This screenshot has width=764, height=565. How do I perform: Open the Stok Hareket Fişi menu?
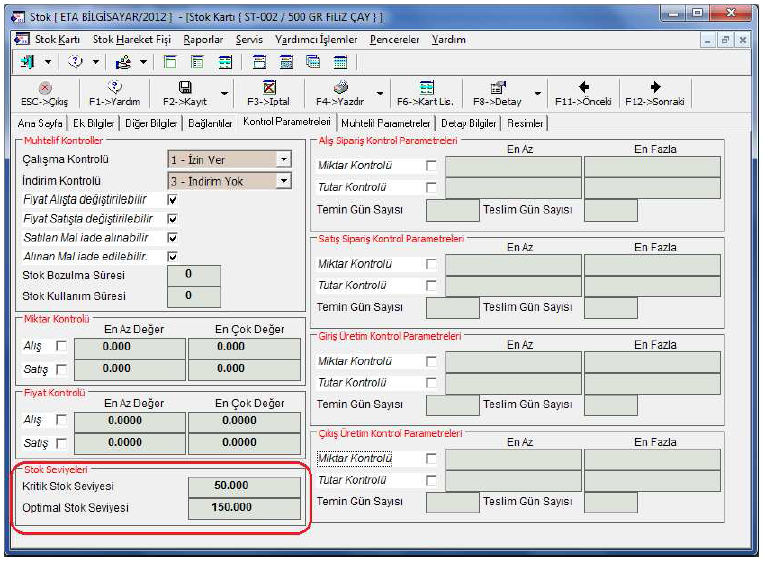point(132,40)
